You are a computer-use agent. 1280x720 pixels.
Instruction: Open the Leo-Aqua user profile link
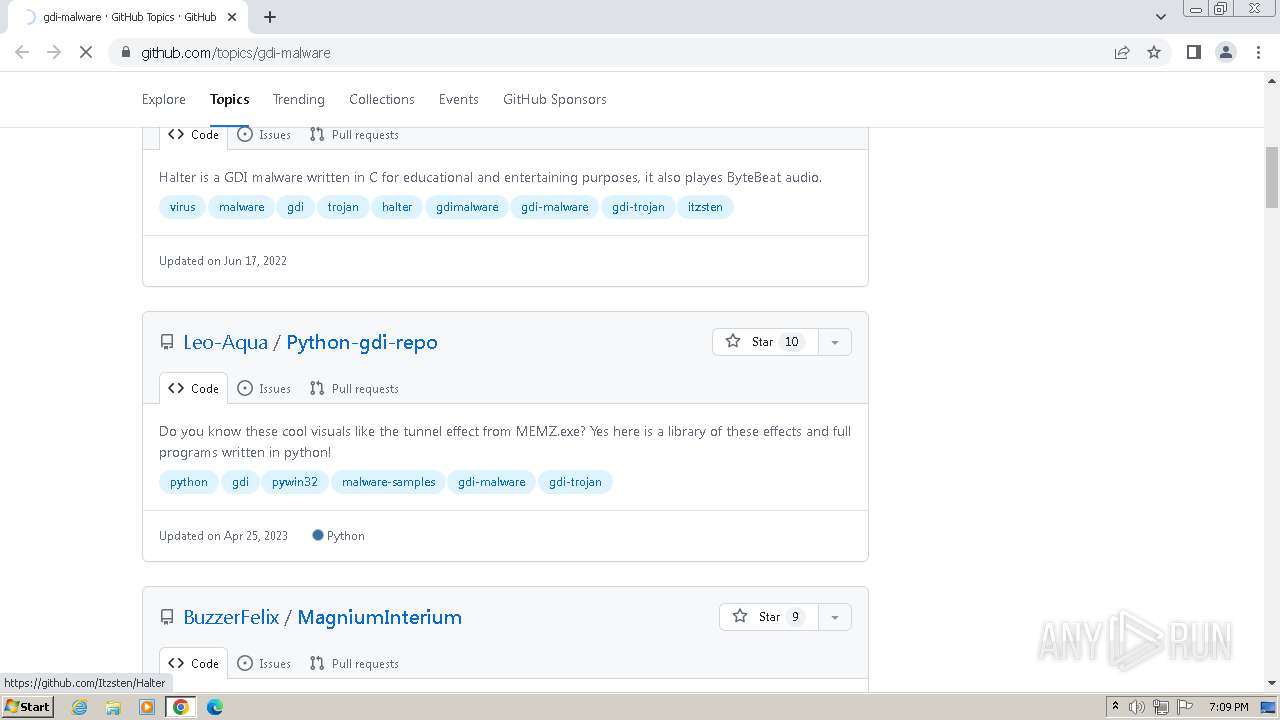coord(226,342)
